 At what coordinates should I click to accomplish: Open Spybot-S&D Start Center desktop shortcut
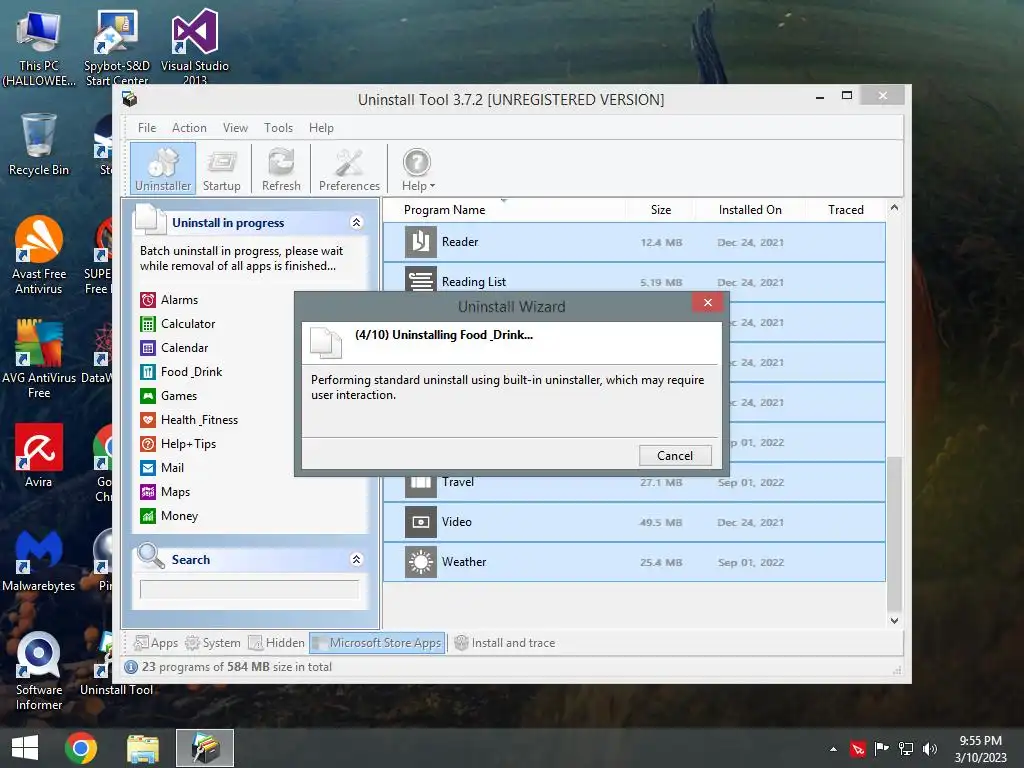(117, 47)
